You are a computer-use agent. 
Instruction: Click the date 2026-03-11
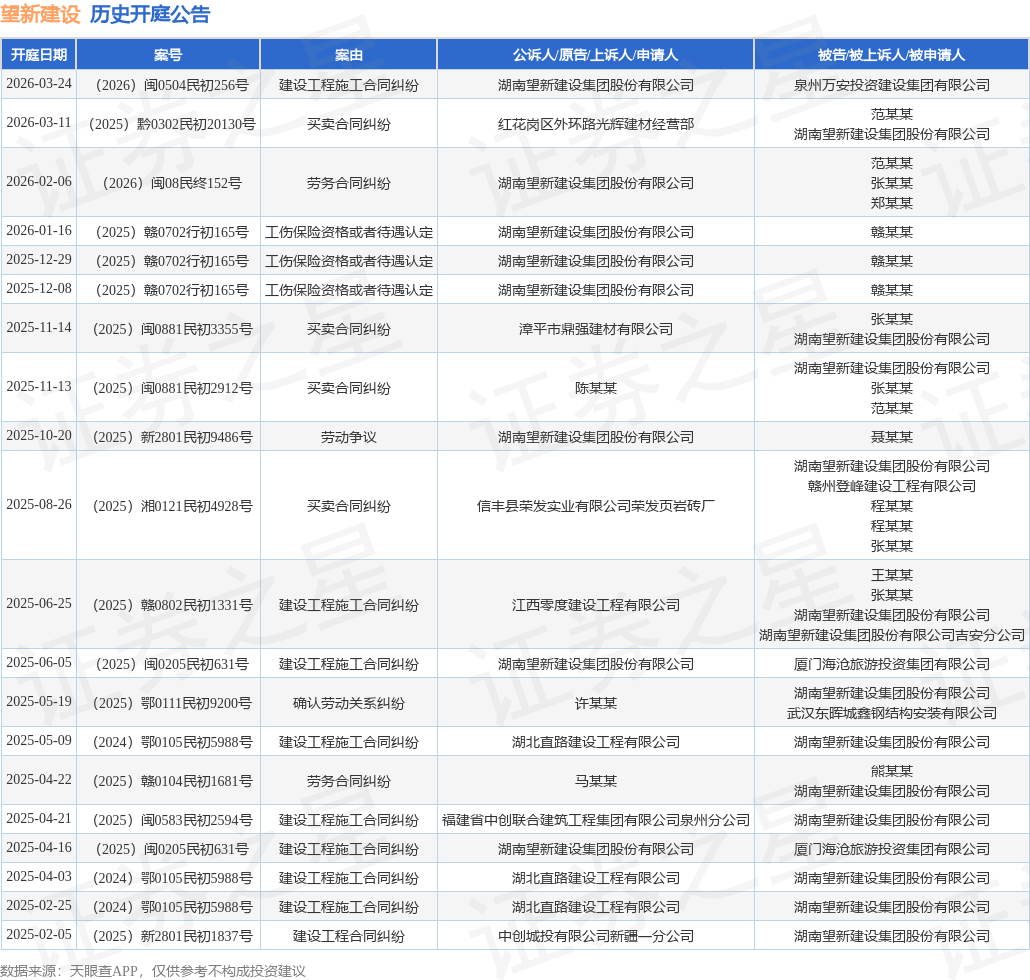pyautogui.click(x=39, y=122)
